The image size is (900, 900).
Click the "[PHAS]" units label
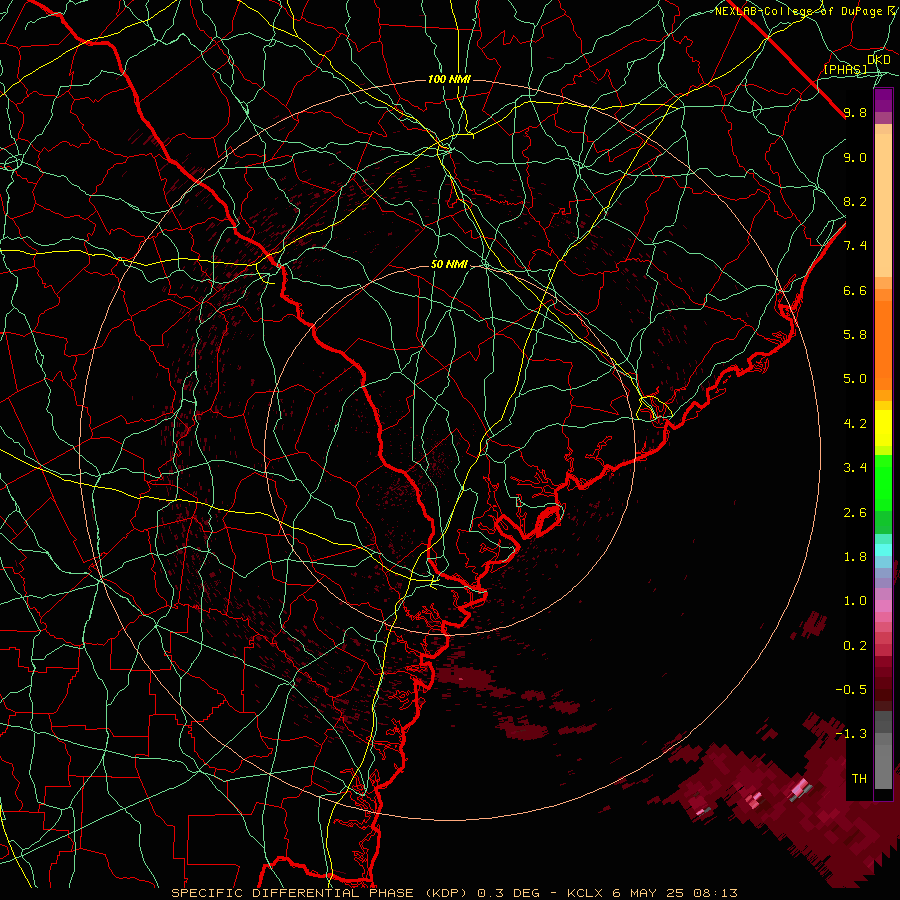tap(845, 69)
